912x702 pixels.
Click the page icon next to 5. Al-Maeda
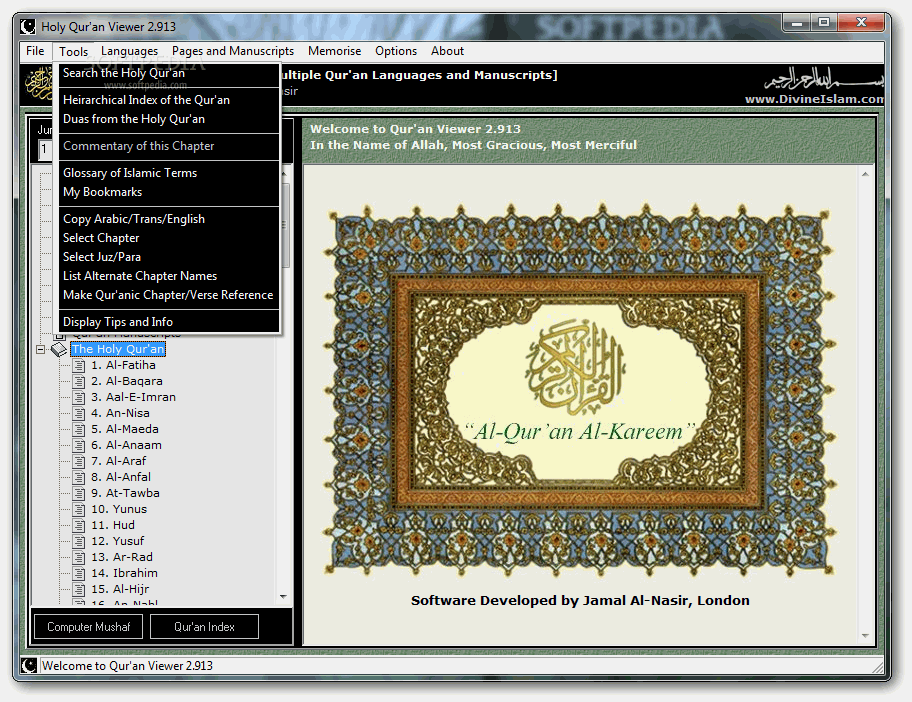pos(79,430)
